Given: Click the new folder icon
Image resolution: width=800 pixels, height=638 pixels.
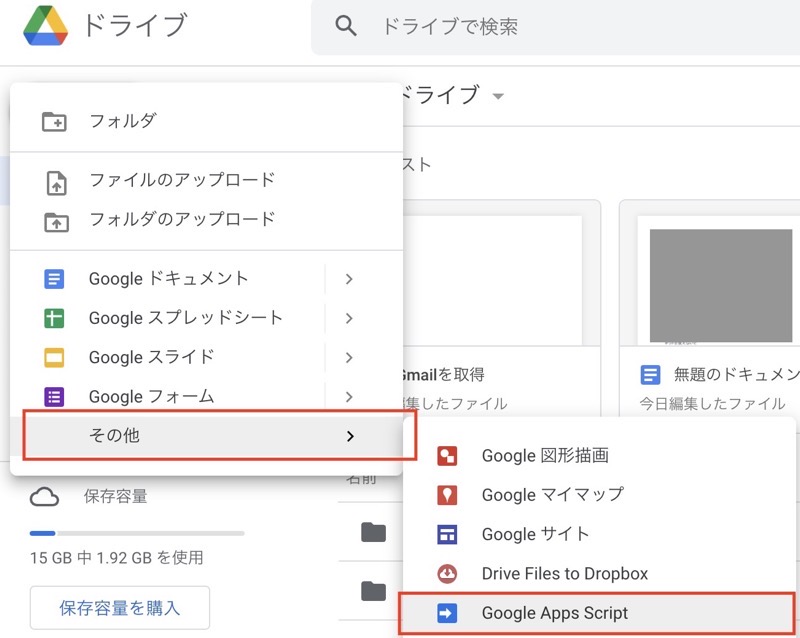Looking at the screenshot, I should (54, 121).
